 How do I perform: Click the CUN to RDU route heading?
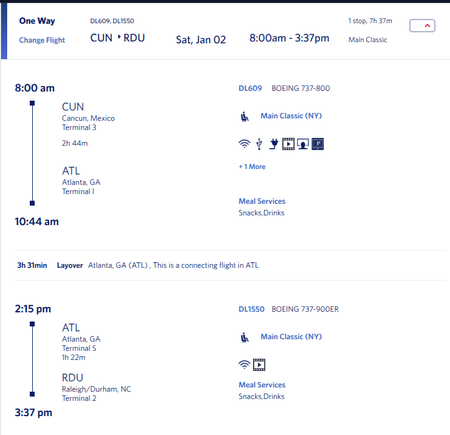[x=118, y=38]
